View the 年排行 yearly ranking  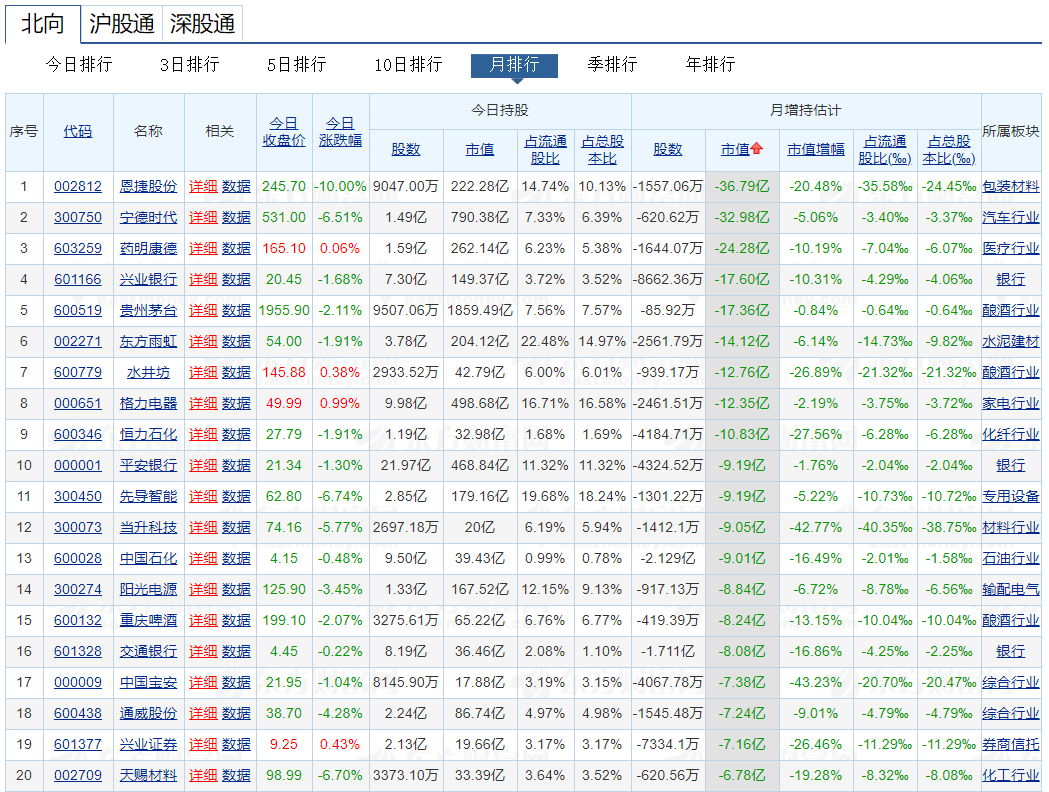click(x=710, y=64)
